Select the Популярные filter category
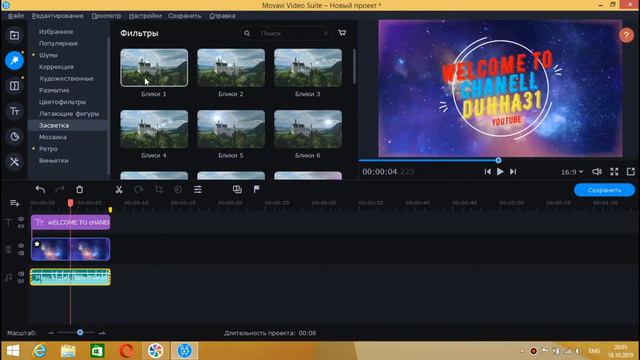This screenshot has width=640, height=360. 58,43
